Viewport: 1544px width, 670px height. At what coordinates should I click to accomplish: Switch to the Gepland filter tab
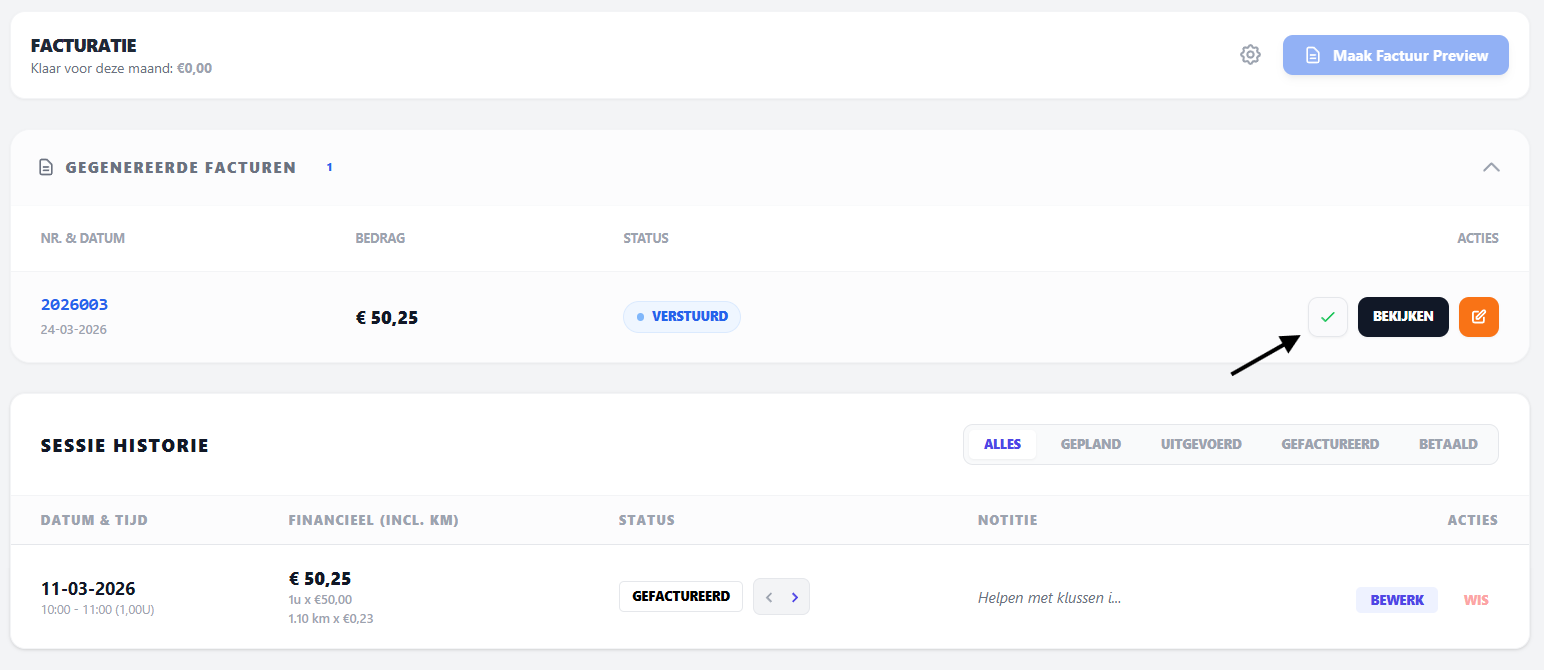click(x=1090, y=444)
